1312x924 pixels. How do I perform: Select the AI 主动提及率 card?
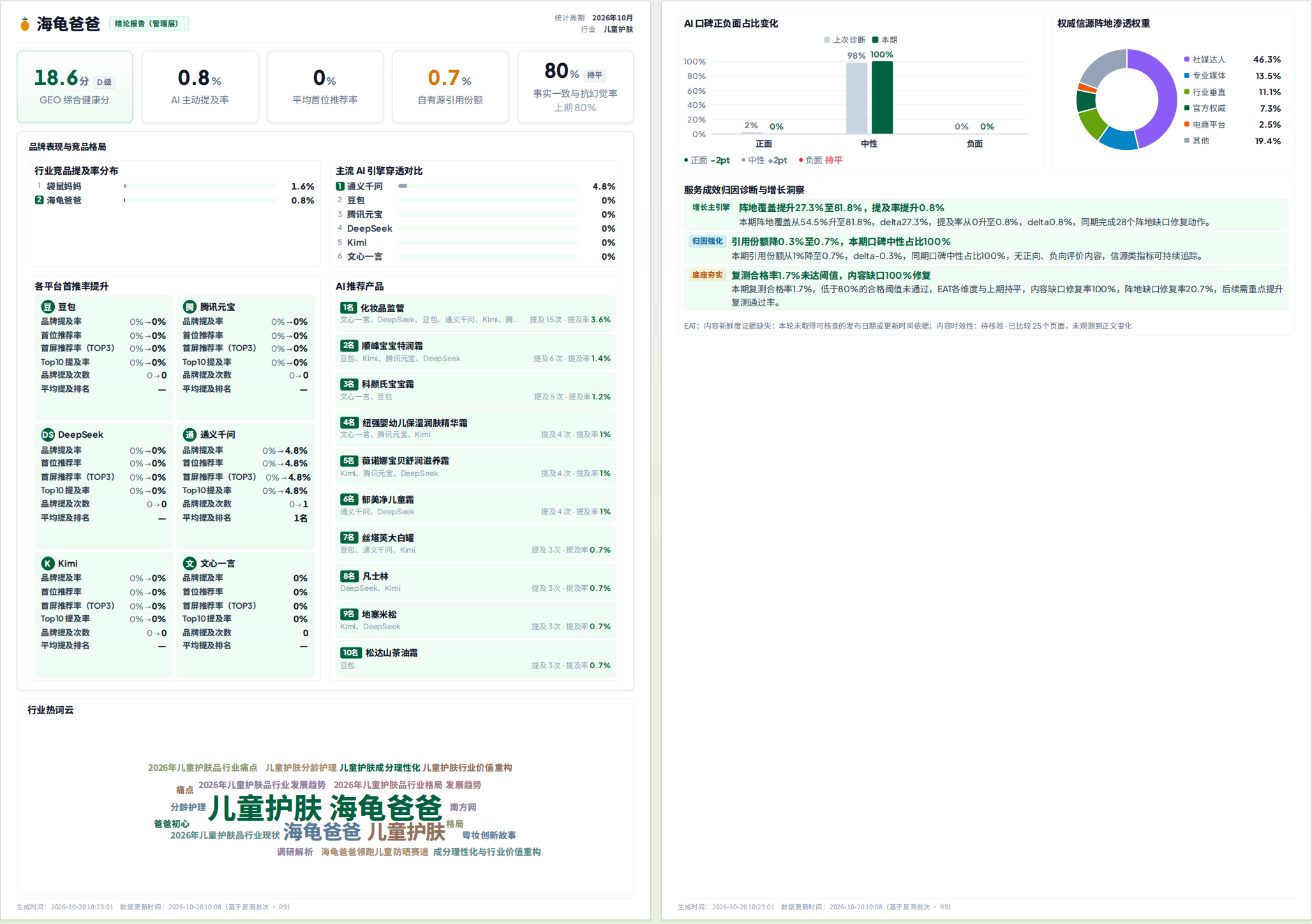[200, 87]
